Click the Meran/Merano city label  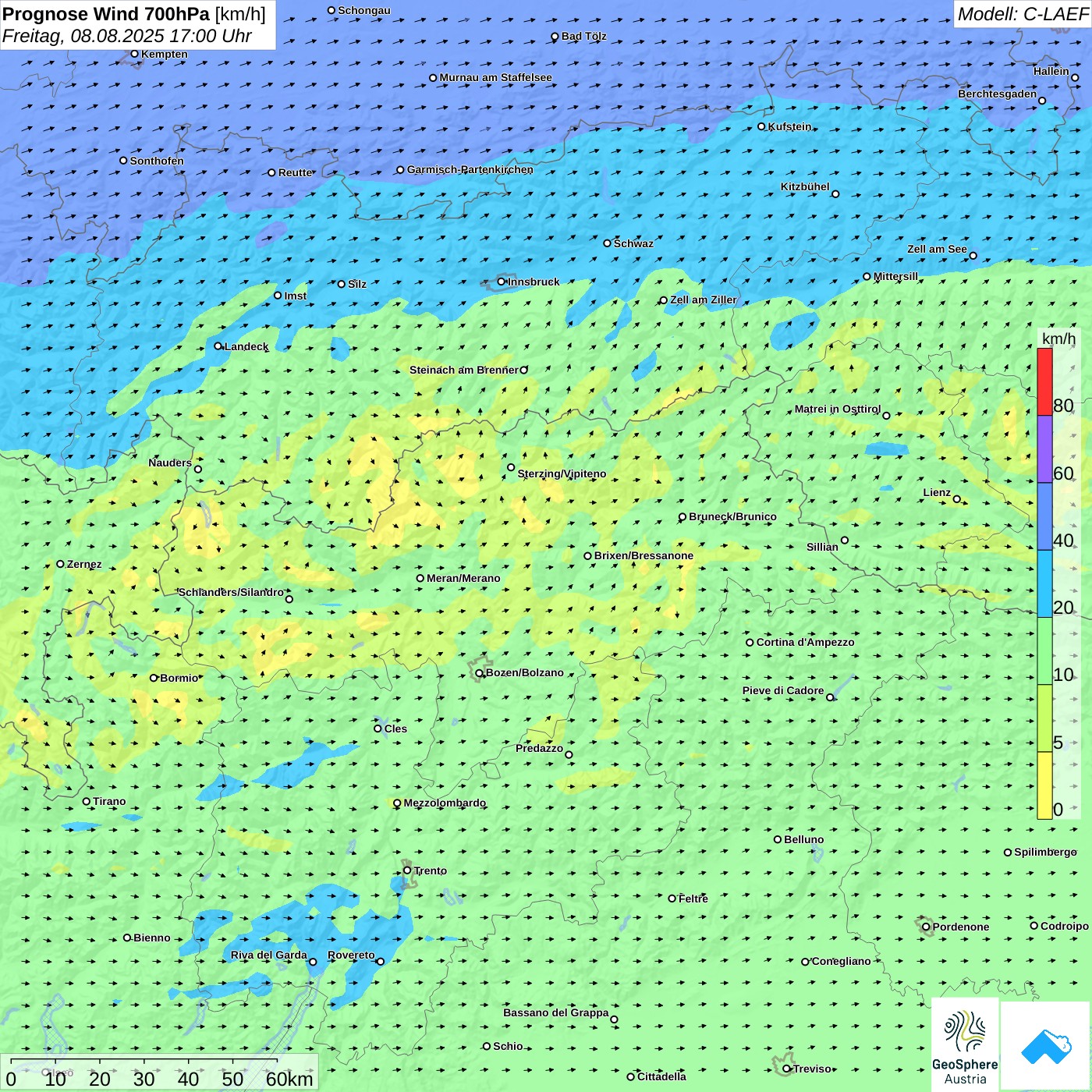click(x=463, y=578)
